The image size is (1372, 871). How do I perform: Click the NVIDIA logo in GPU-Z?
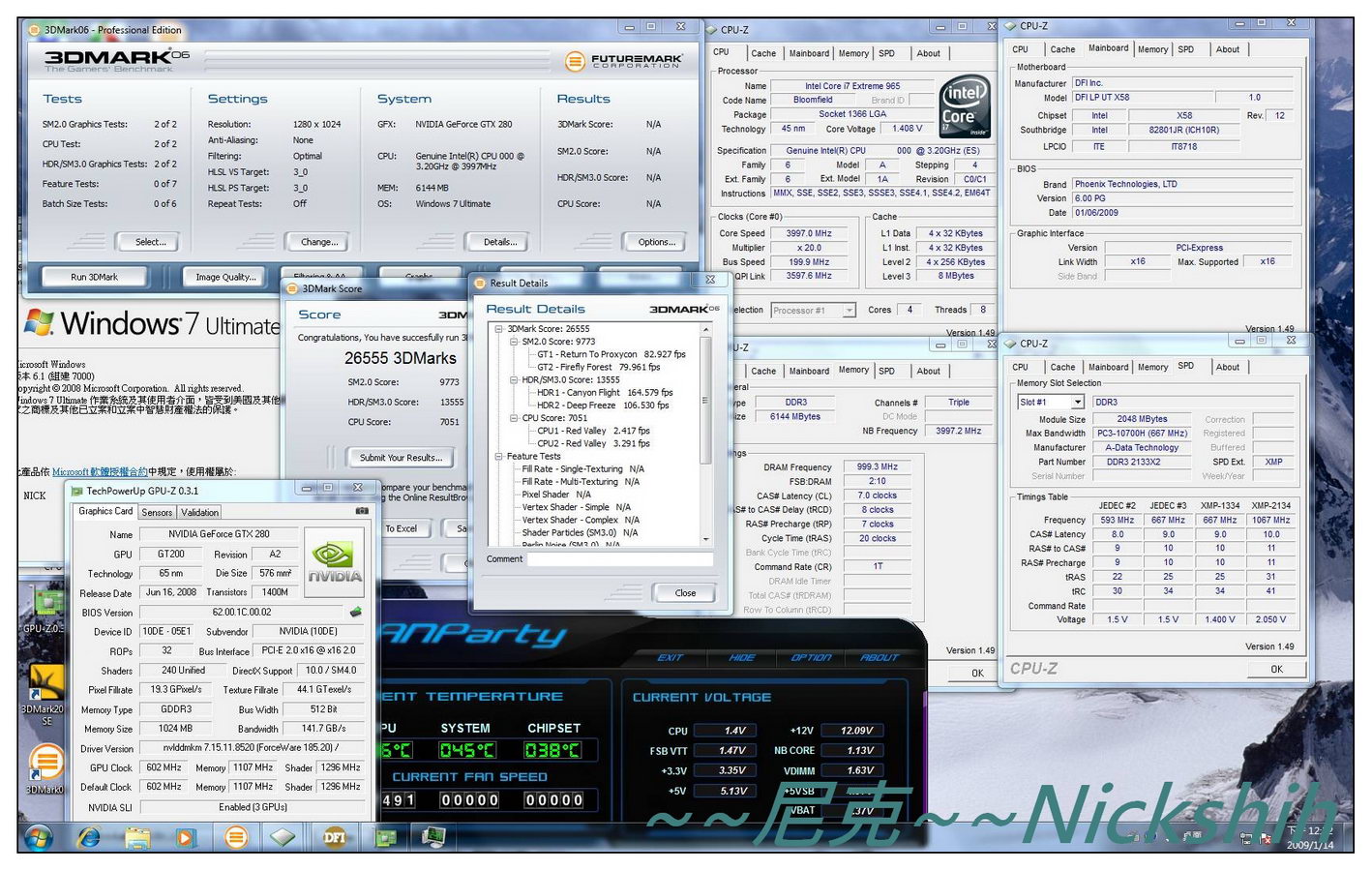pyautogui.click(x=335, y=560)
